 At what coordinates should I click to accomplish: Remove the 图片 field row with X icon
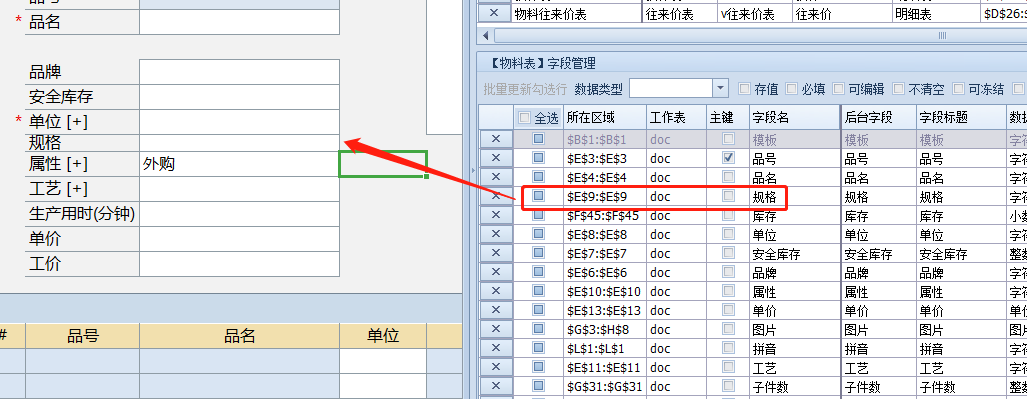496,330
